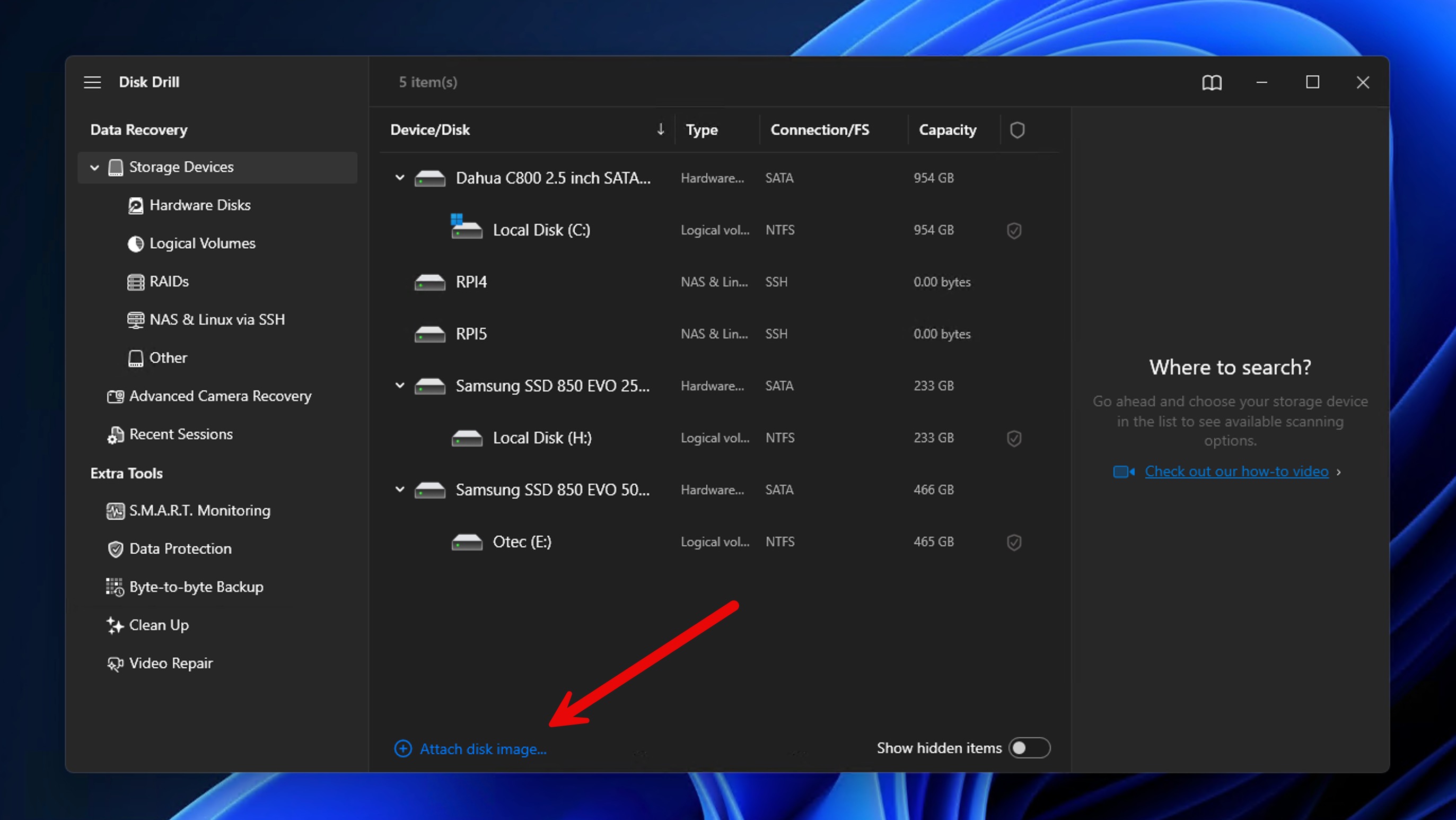The image size is (1456, 820).
Task: Click the Video Repair icon
Action: click(x=115, y=664)
